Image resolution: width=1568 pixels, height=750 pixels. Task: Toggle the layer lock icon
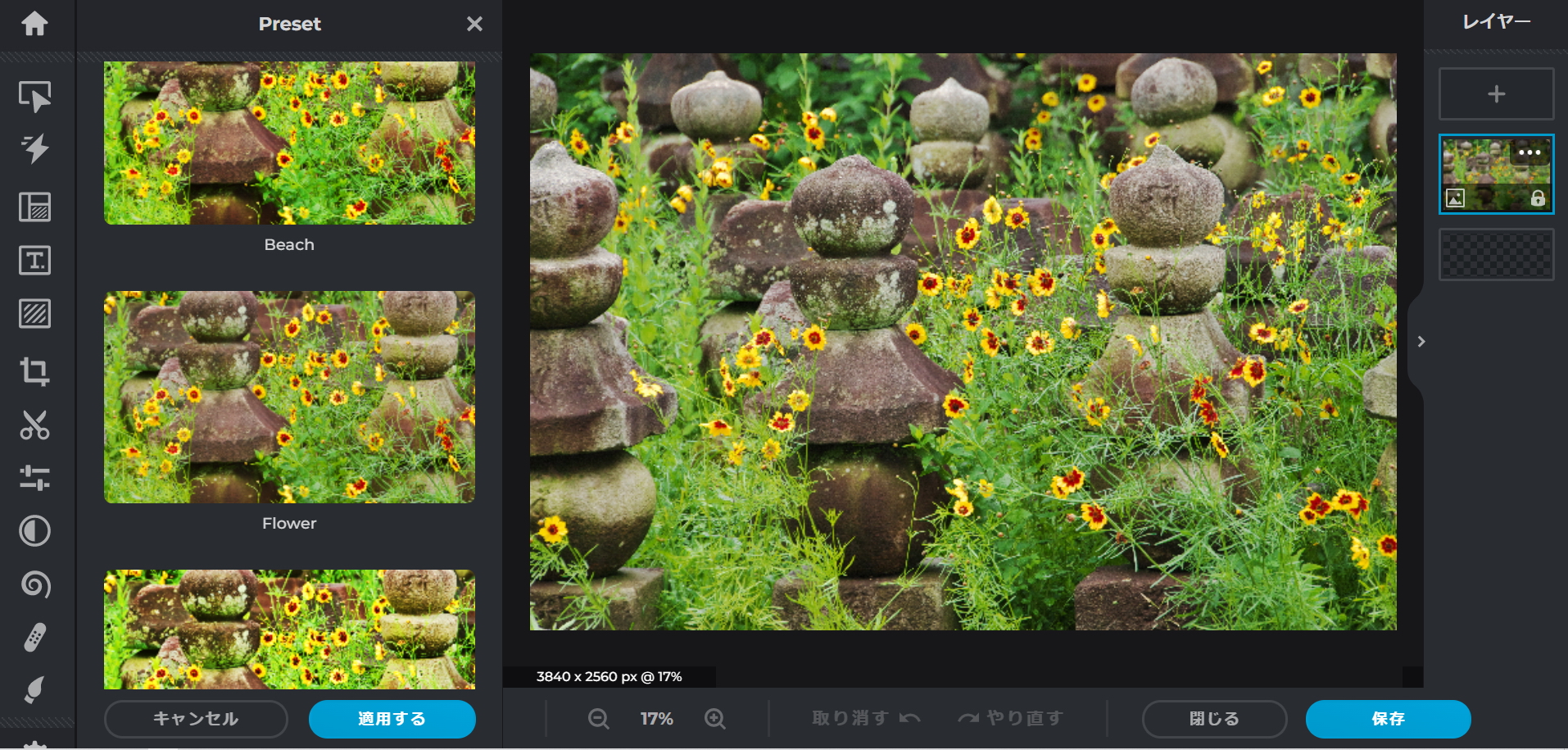click(x=1538, y=198)
